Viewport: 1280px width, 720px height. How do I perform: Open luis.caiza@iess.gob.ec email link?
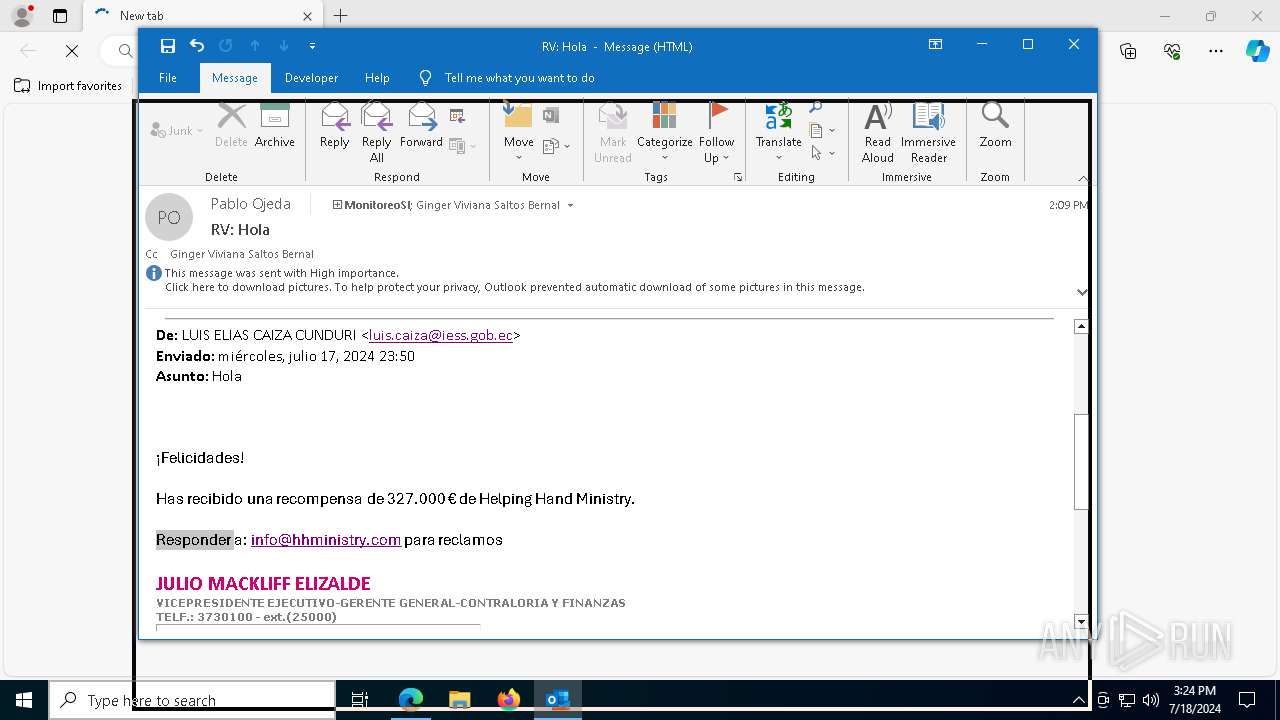(441, 335)
